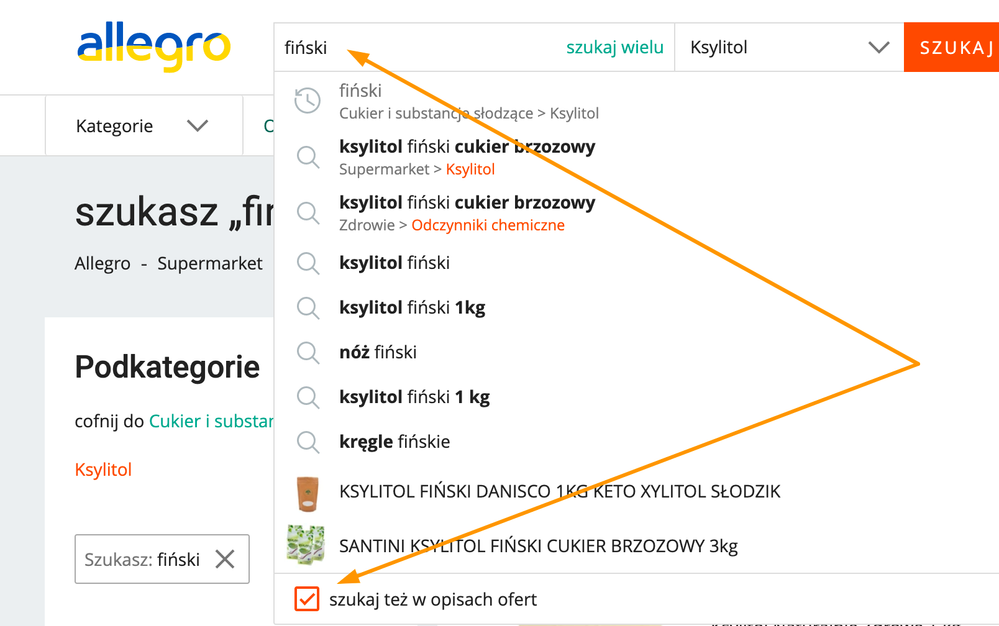
Task: Click the history clock icon beside 'fiński'
Action: point(308,101)
